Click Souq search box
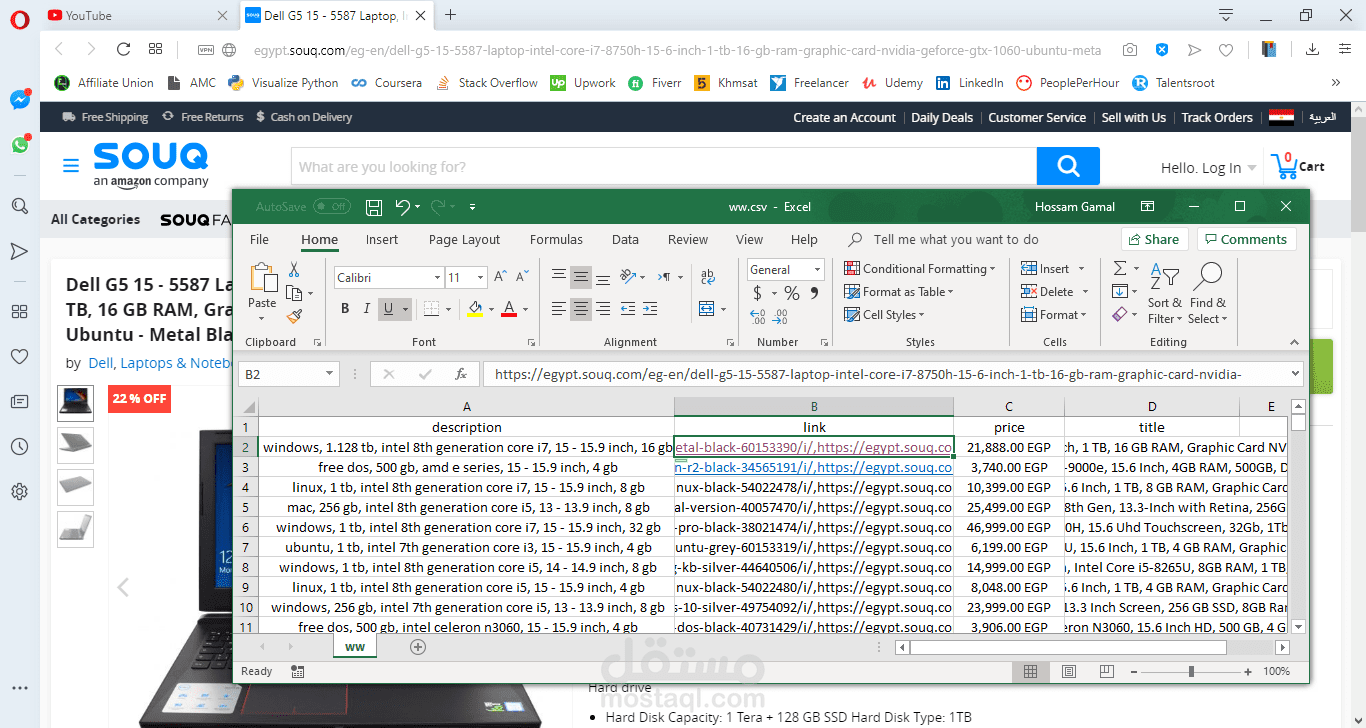 pos(664,167)
